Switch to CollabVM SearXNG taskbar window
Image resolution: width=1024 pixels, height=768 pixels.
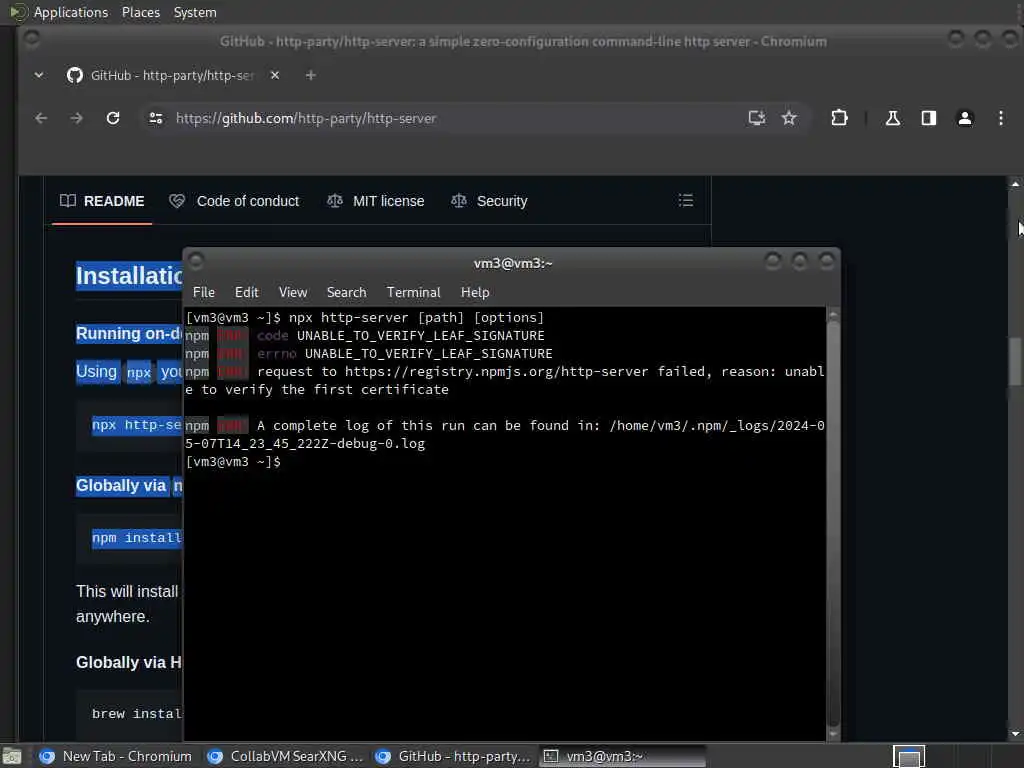[285, 756]
